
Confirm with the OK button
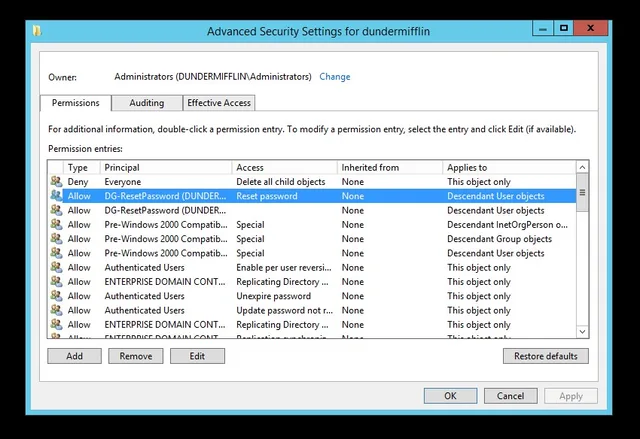(x=450, y=396)
